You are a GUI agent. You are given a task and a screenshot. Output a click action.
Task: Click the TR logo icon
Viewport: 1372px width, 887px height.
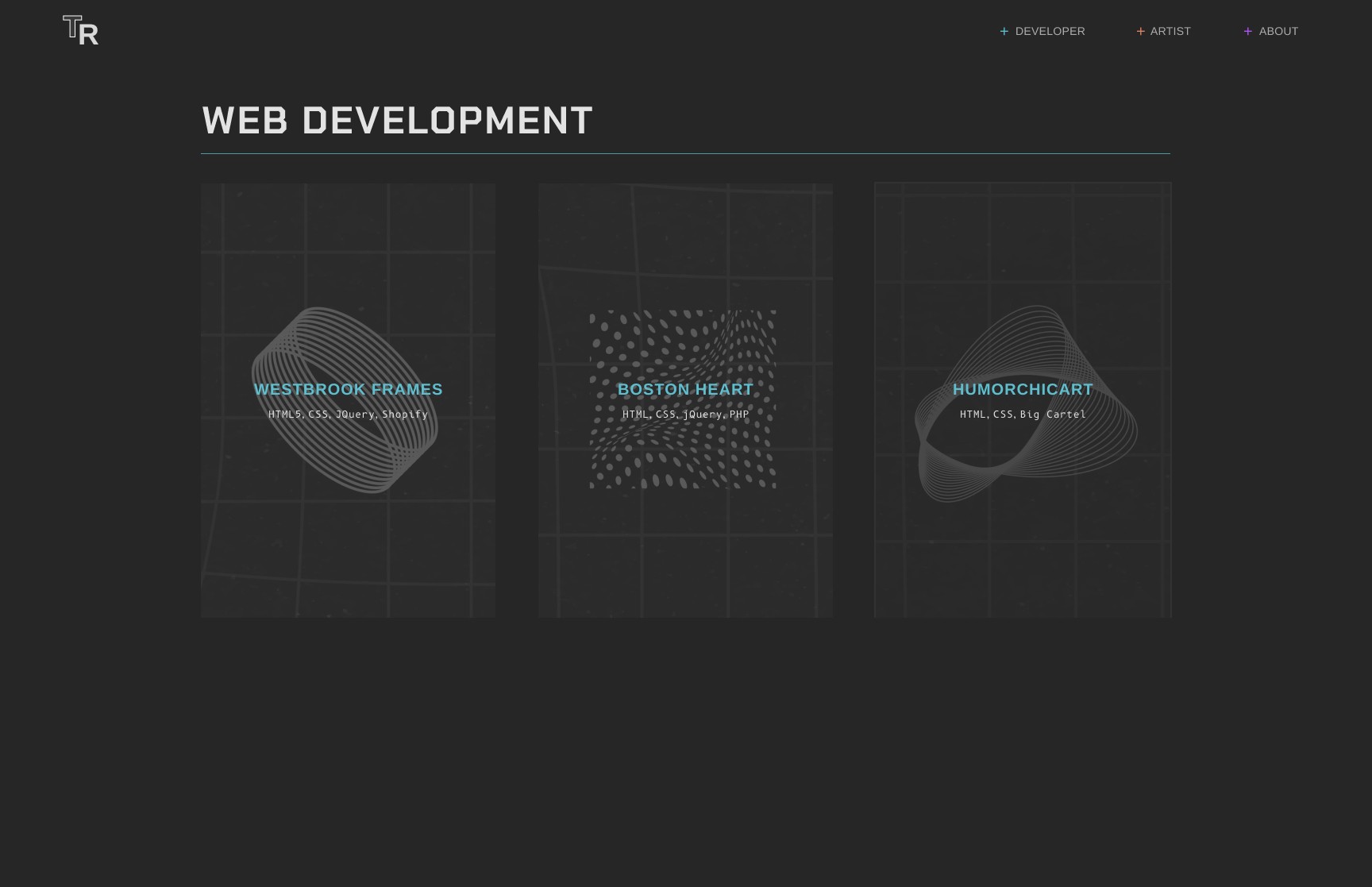(80, 30)
